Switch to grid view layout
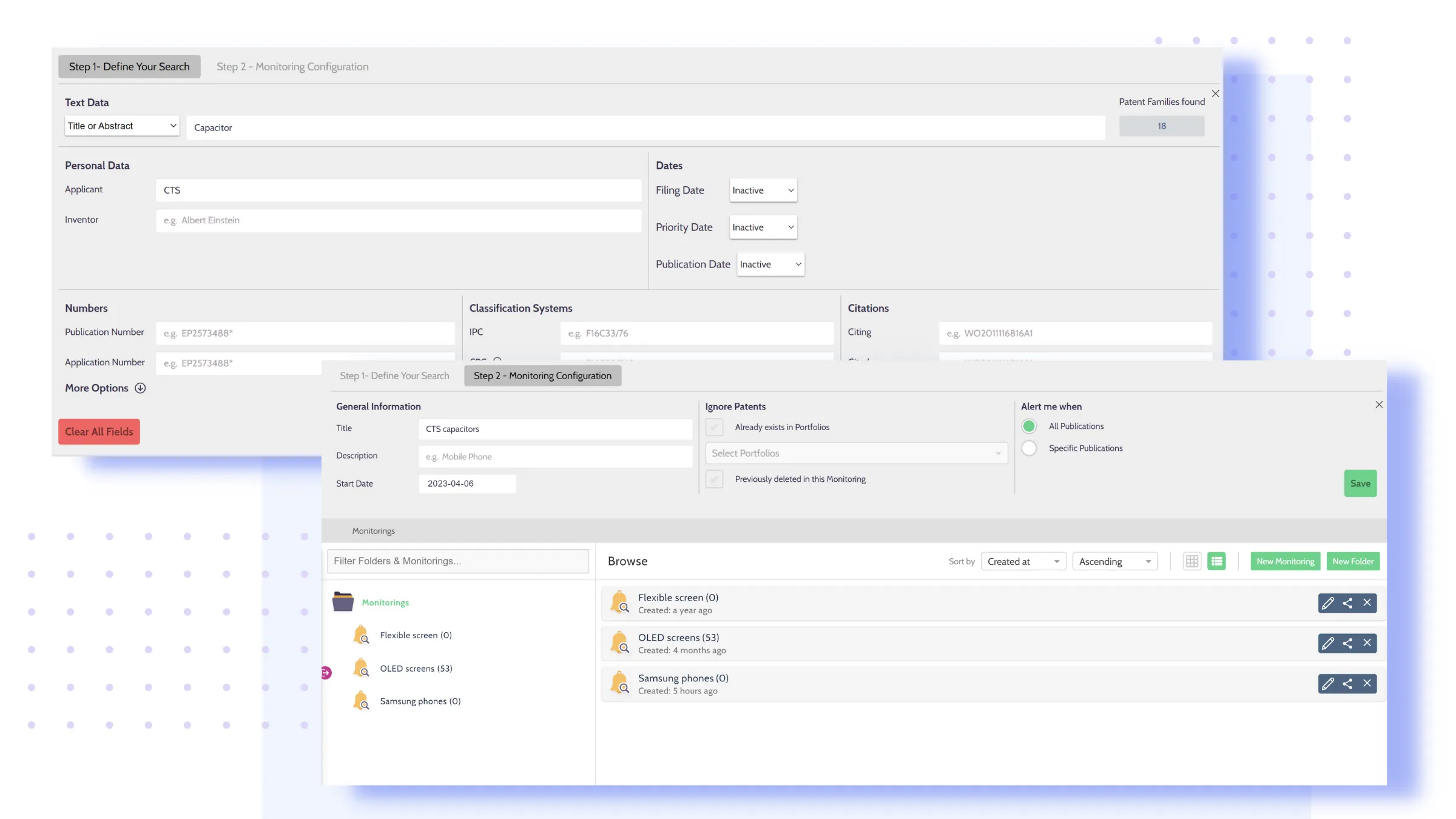Viewport: 1456px width, 819px height. point(1191,561)
